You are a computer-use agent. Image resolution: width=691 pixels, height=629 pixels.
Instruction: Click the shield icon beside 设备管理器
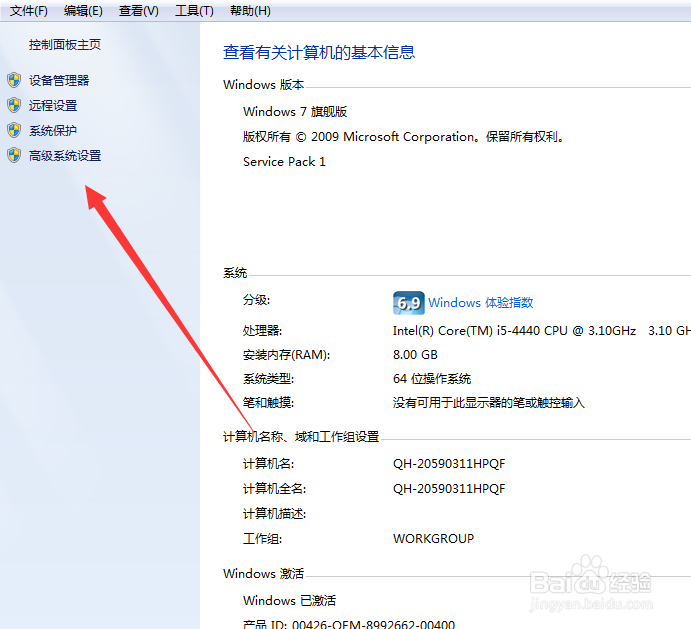click(14, 80)
